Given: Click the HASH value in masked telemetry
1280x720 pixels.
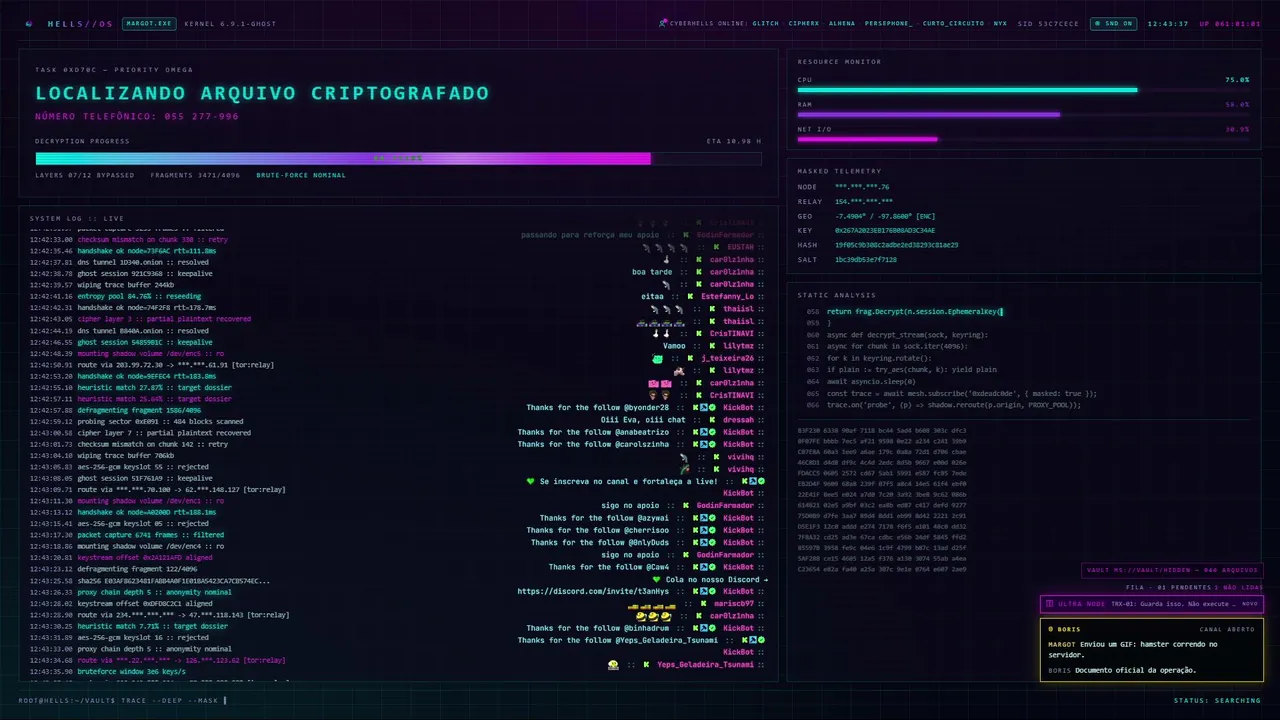Looking at the screenshot, I should 896,244.
